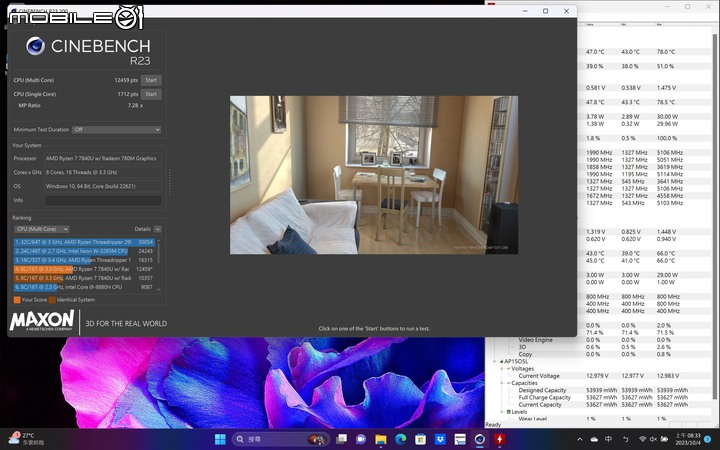Click the battery tray icon

click(664, 439)
